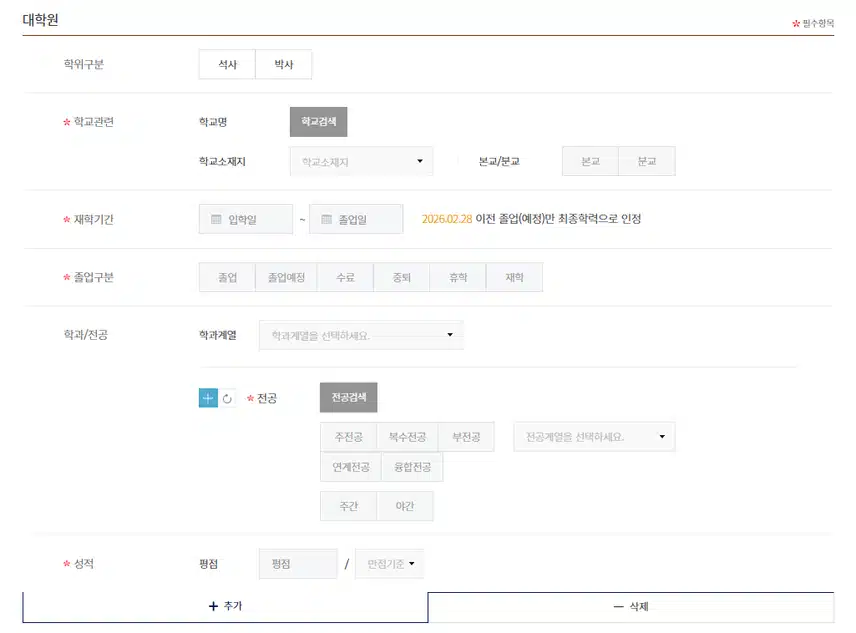Click the 2026.02.28 date text
The height and width of the screenshot is (633, 856).
coord(447,219)
